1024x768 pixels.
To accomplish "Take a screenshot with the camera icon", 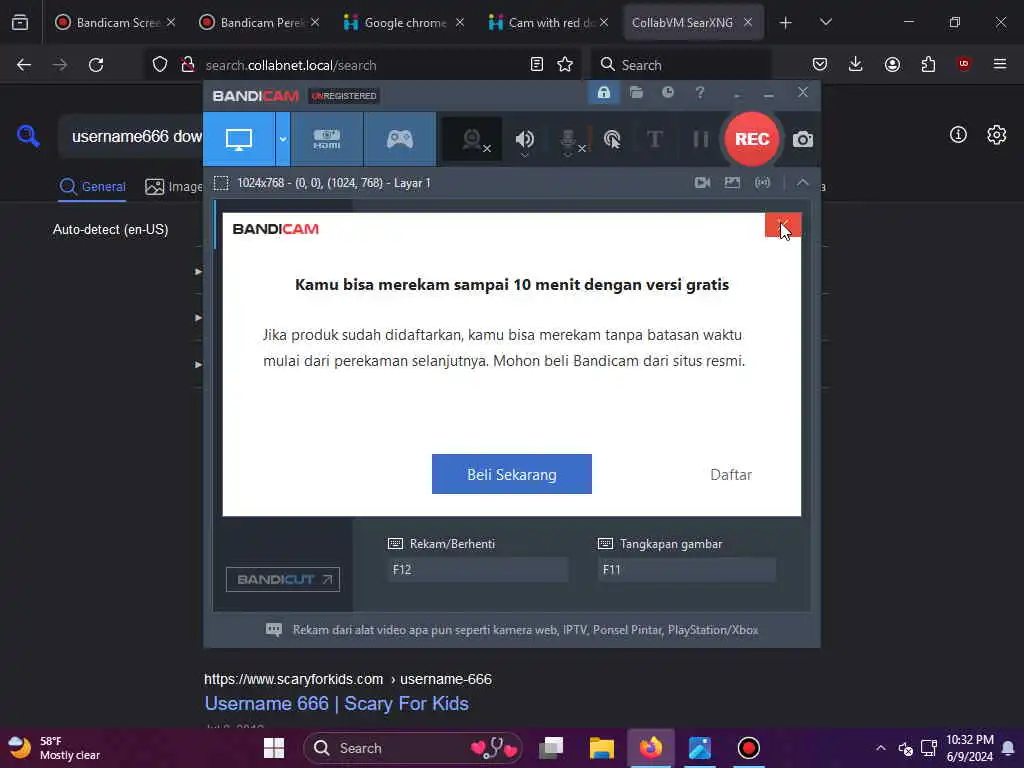I will tap(803, 139).
